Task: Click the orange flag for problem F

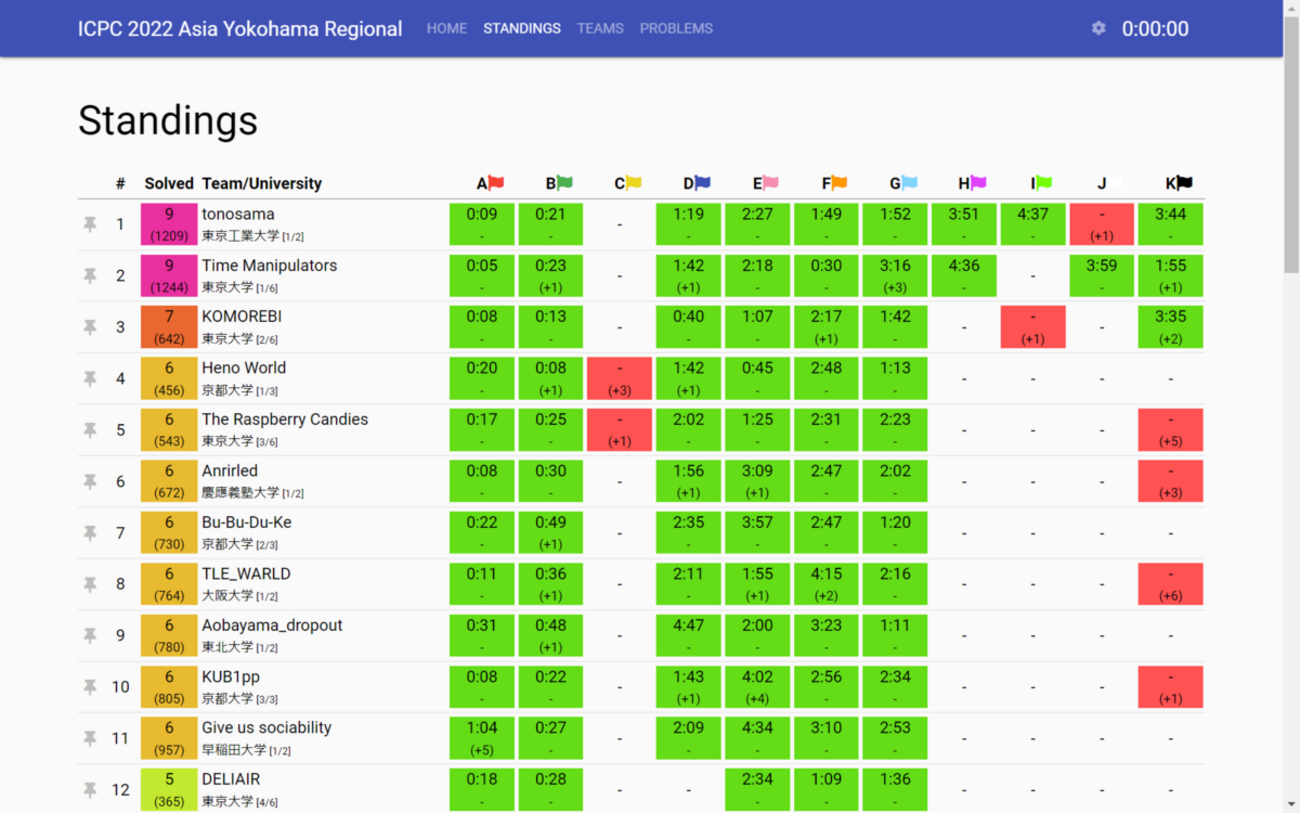Action: (x=839, y=183)
